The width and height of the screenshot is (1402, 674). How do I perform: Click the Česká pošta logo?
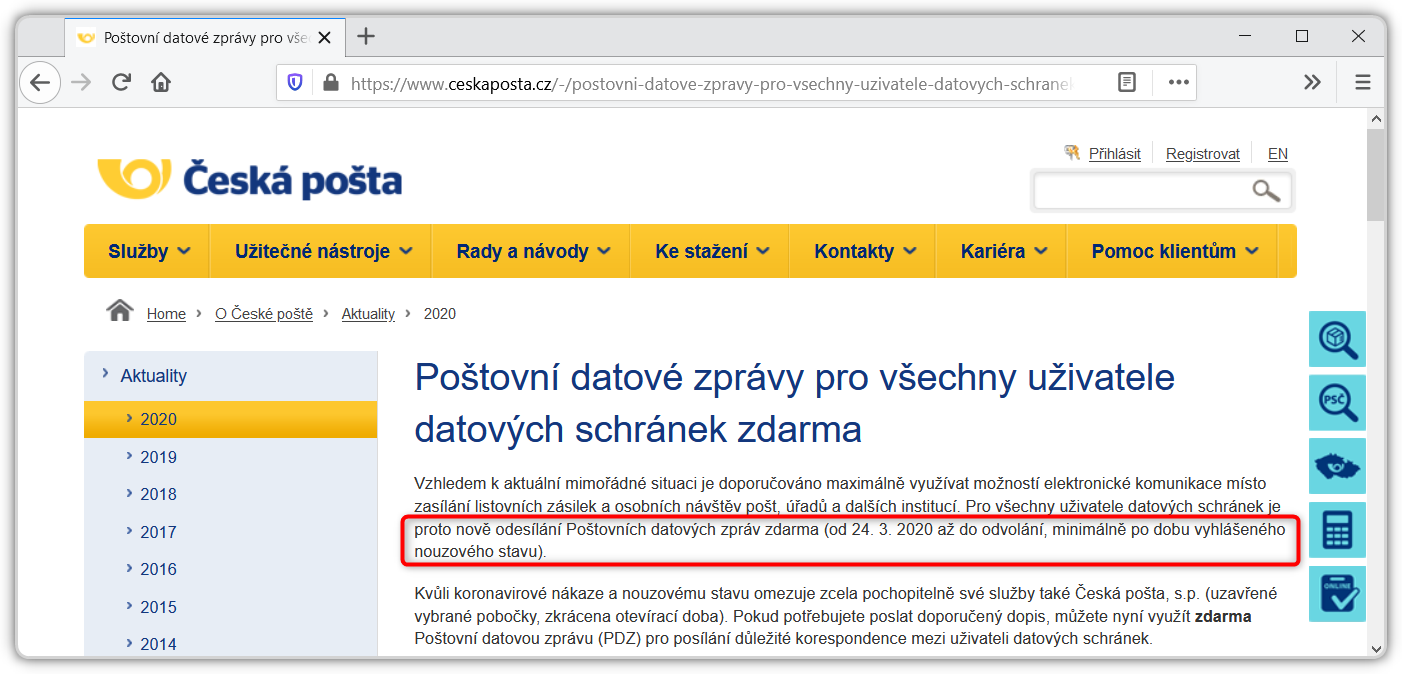[249, 181]
